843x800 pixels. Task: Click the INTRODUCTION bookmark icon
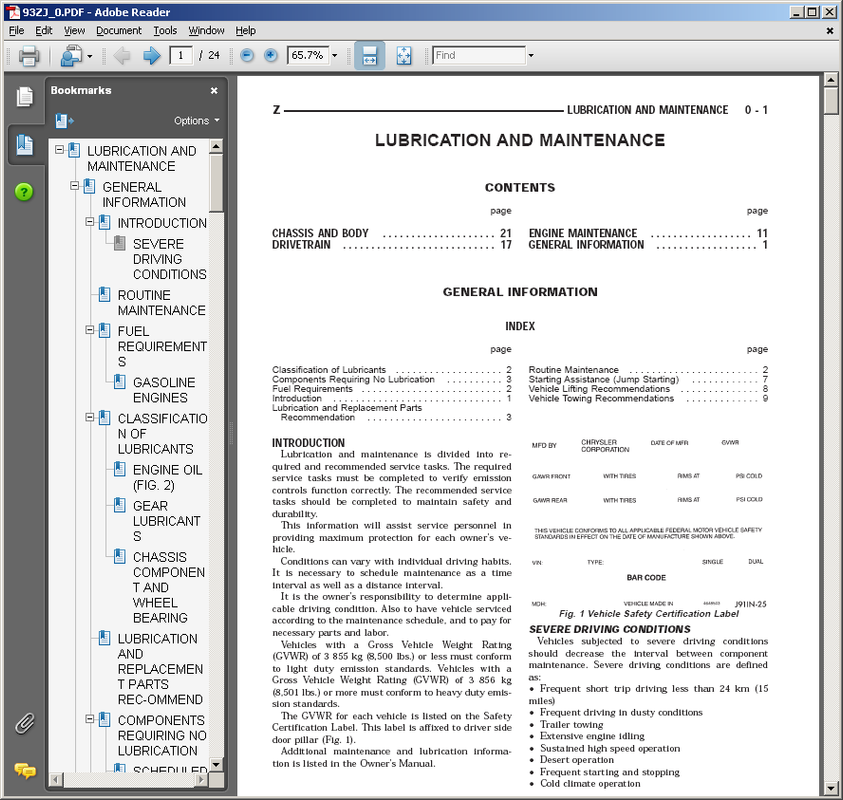tap(105, 223)
